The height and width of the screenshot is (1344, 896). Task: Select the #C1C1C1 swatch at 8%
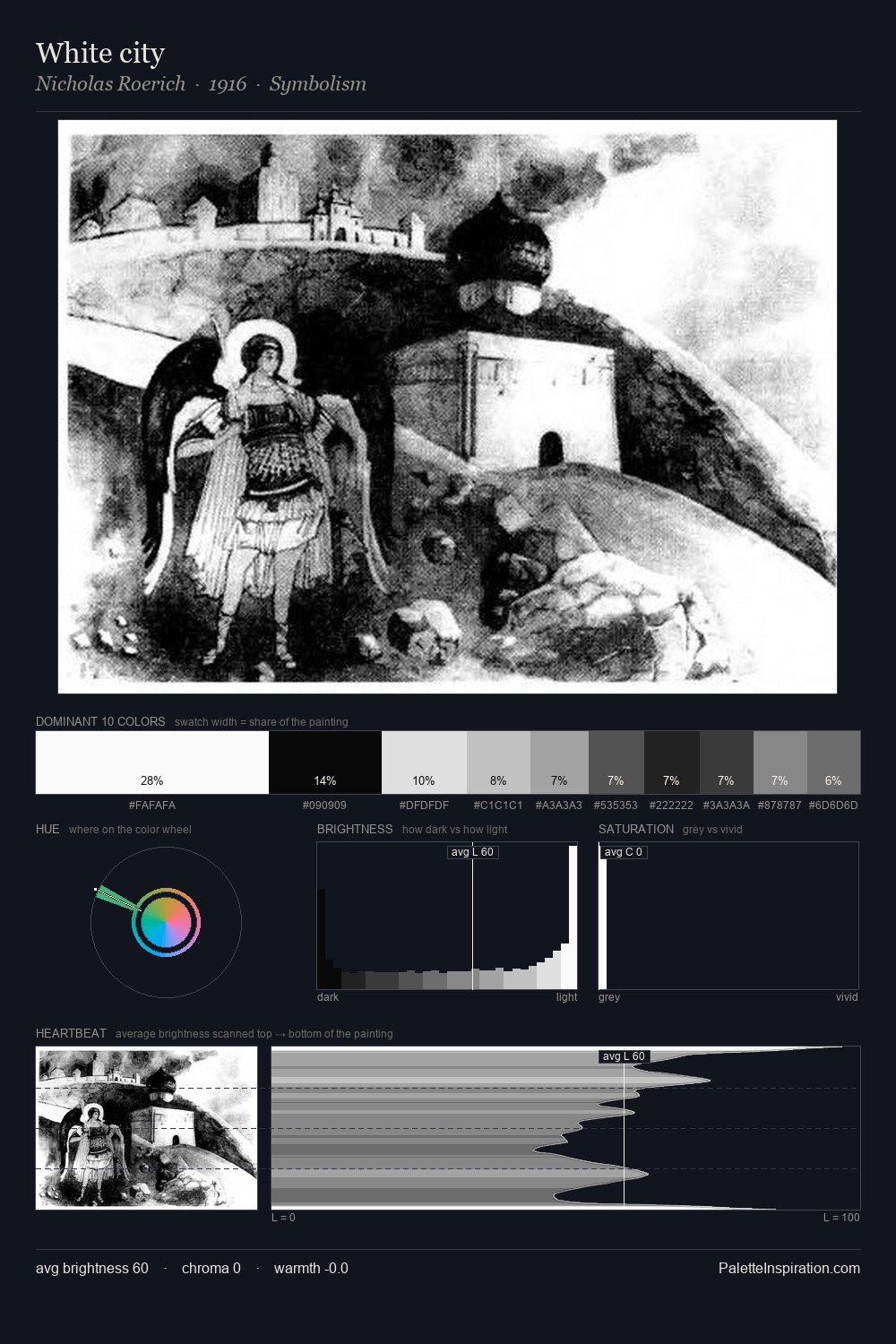pyautogui.click(x=498, y=762)
